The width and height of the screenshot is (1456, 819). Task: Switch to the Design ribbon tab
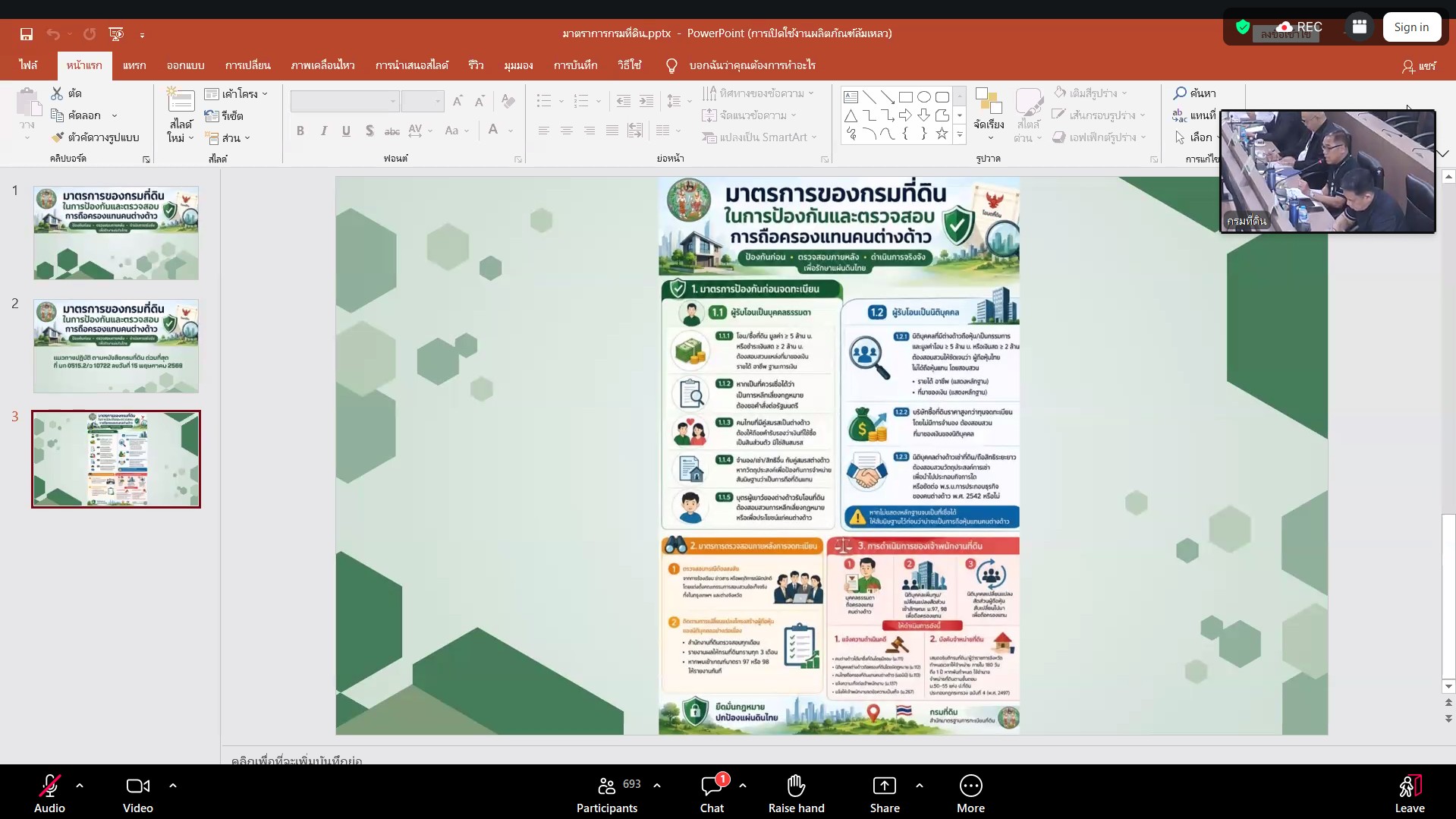tap(186, 65)
